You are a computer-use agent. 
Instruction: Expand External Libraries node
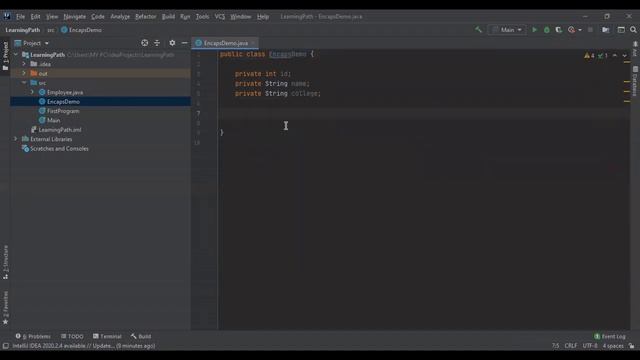point(16,139)
